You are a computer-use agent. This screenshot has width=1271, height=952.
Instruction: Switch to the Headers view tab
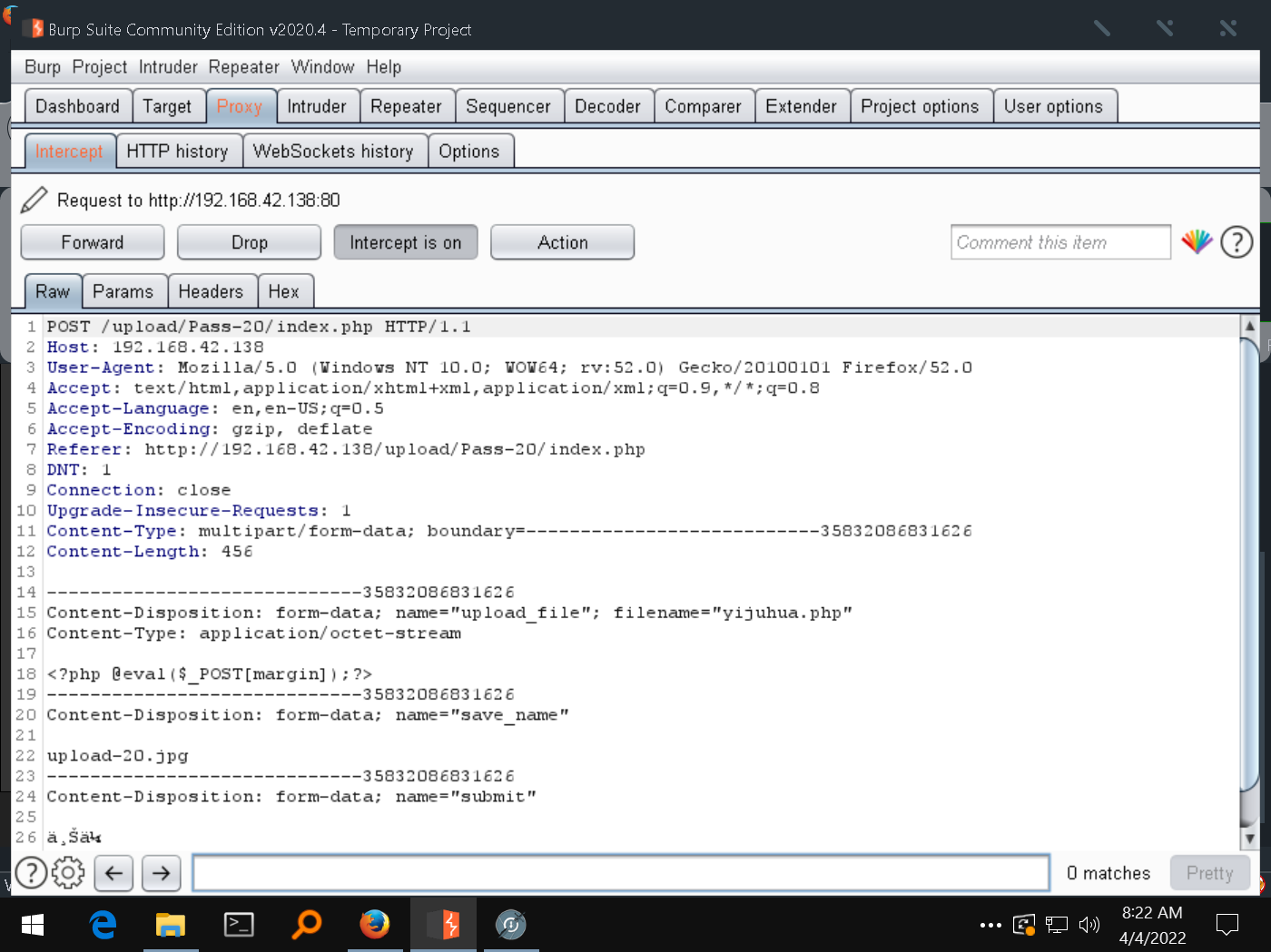point(212,291)
